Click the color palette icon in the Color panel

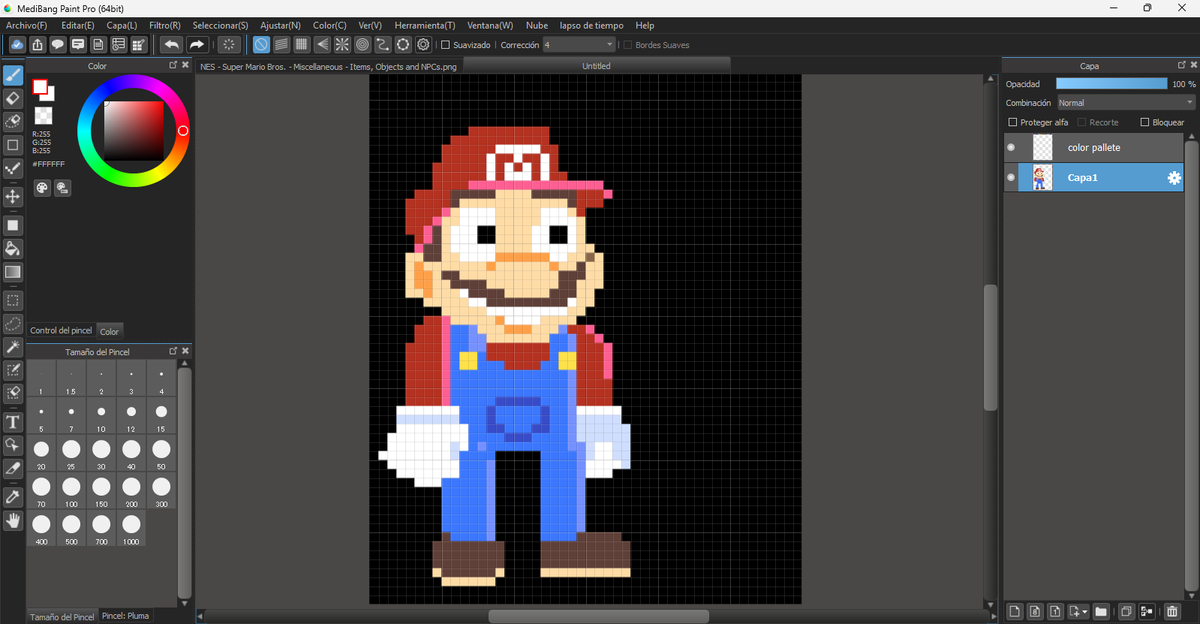tap(42, 188)
